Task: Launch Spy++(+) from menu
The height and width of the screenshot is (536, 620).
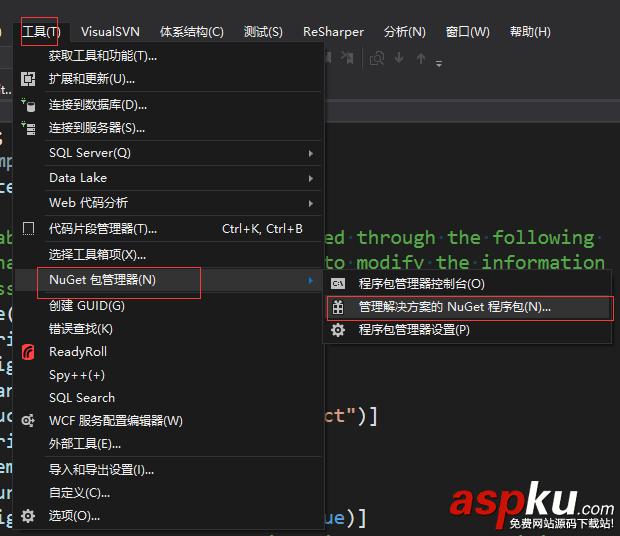Action: coord(77,375)
